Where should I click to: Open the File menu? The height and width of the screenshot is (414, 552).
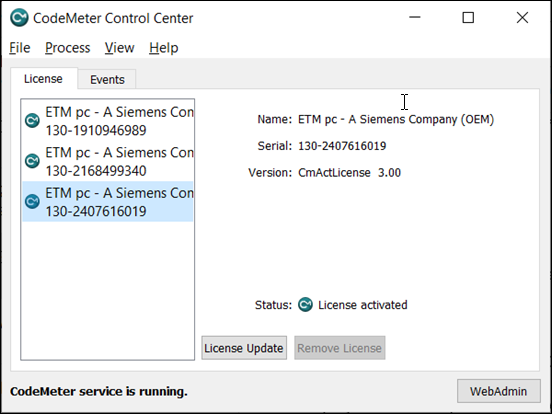pos(20,48)
